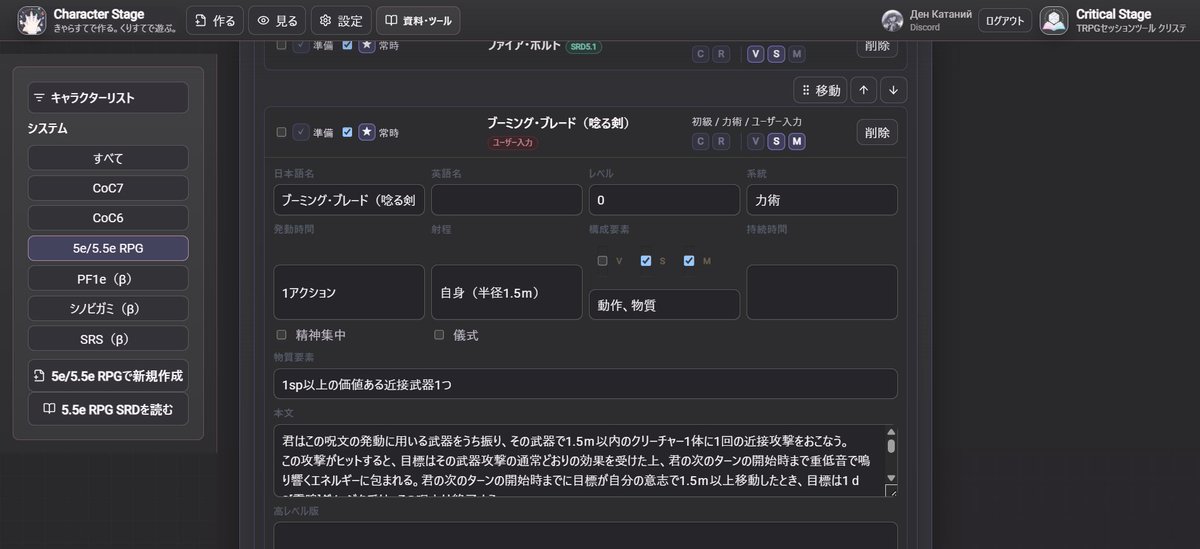Click the 移動 drag handle button
The width and height of the screenshot is (1200, 549).
[x=821, y=90]
